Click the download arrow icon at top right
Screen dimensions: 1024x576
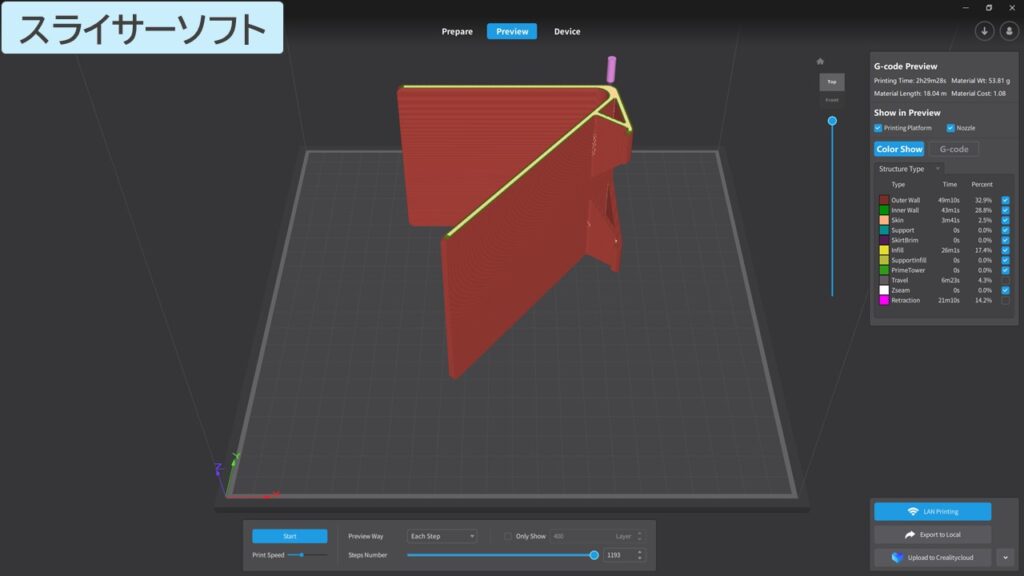point(984,31)
